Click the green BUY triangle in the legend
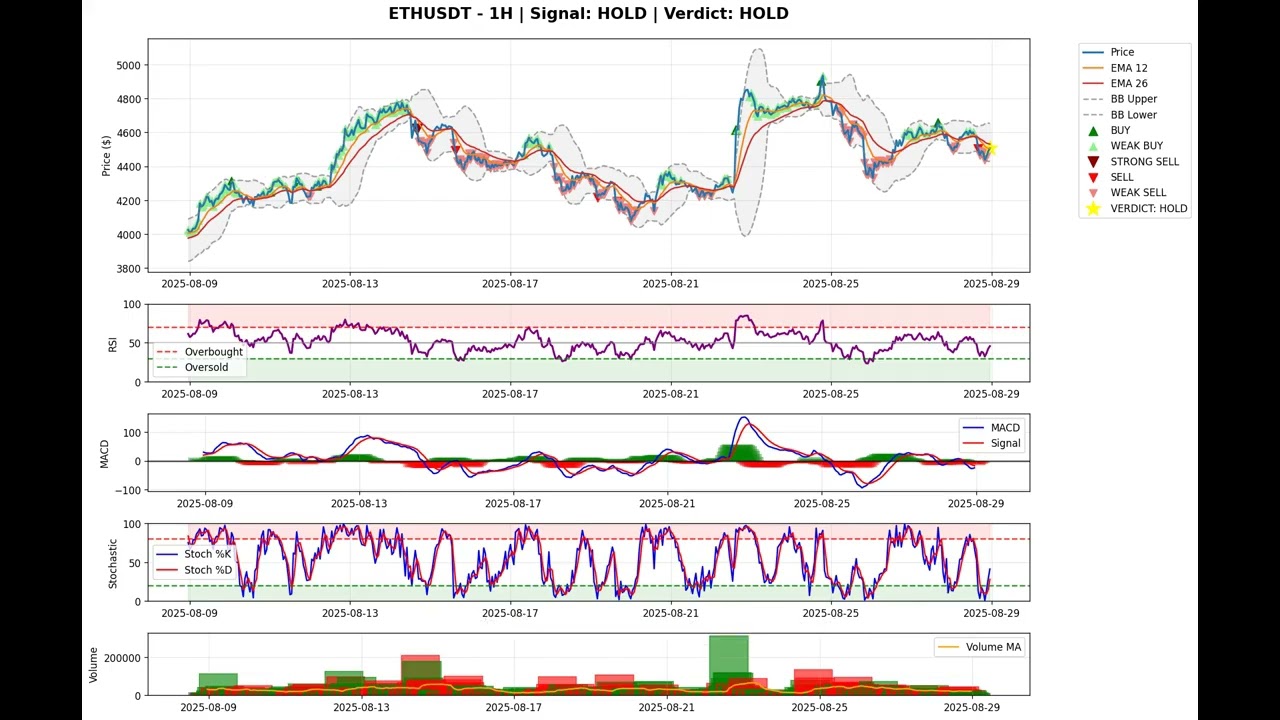Viewport: 1280px width, 720px height. [1093, 130]
